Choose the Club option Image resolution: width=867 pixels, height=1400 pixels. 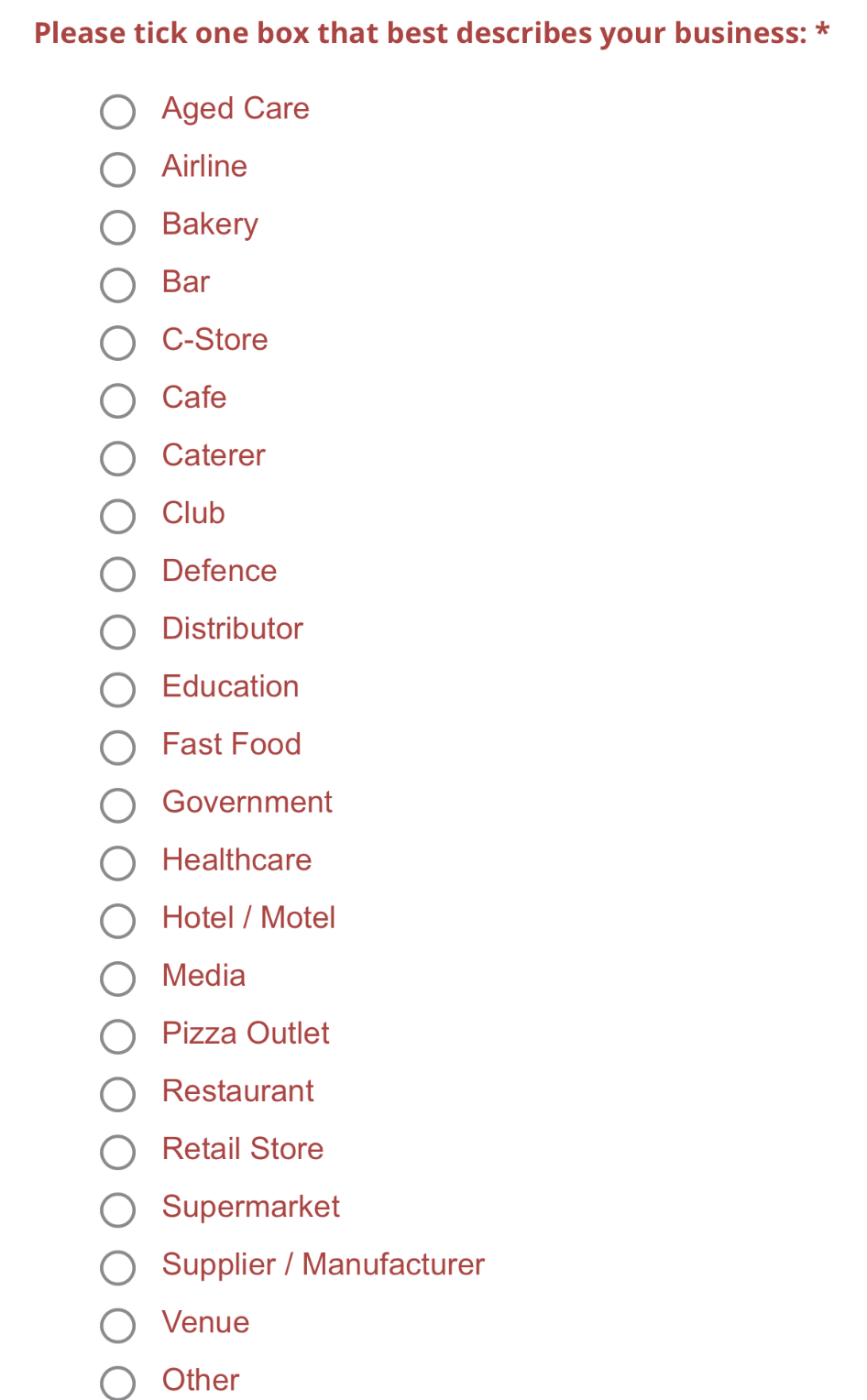click(117, 516)
